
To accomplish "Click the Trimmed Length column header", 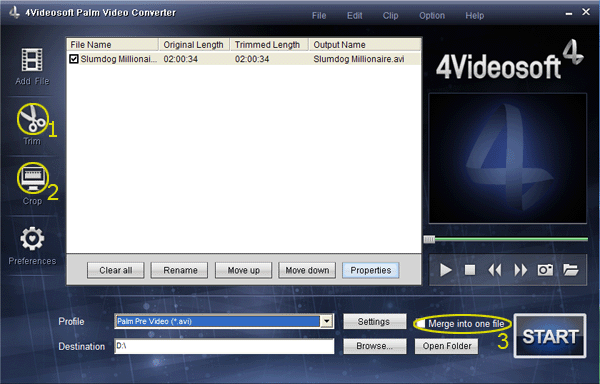I will click(x=269, y=45).
